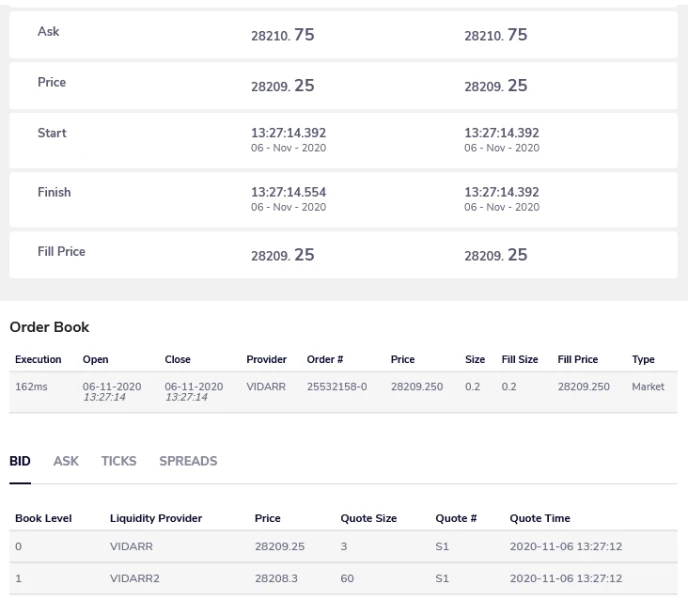Click the Execution column header in Order Book
The width and height of the screenshot is (688, 600).
pyautogui.click(x=38, y=359)
